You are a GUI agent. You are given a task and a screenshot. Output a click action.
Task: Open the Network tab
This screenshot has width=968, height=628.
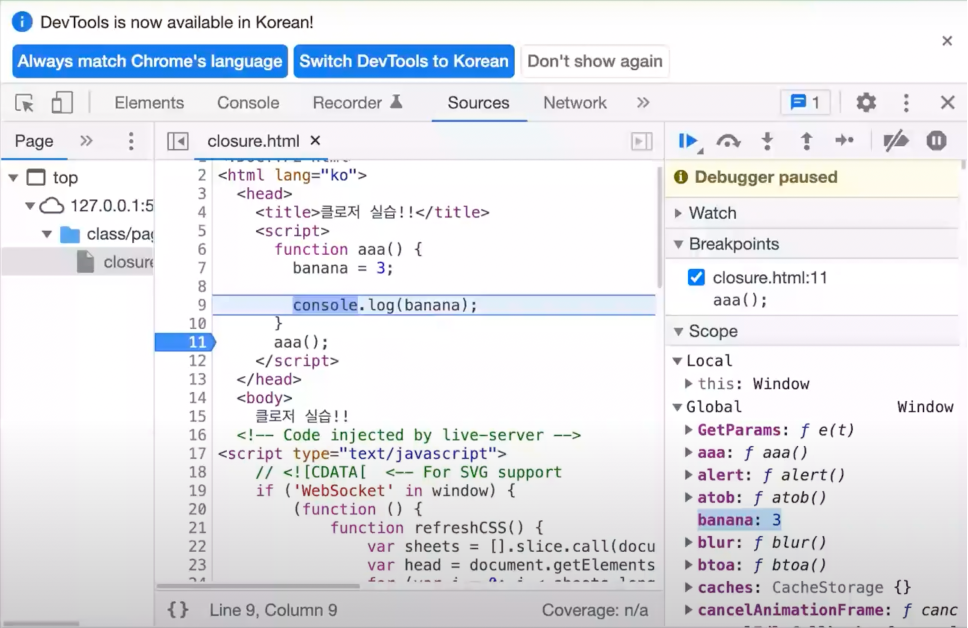point(575,103)
